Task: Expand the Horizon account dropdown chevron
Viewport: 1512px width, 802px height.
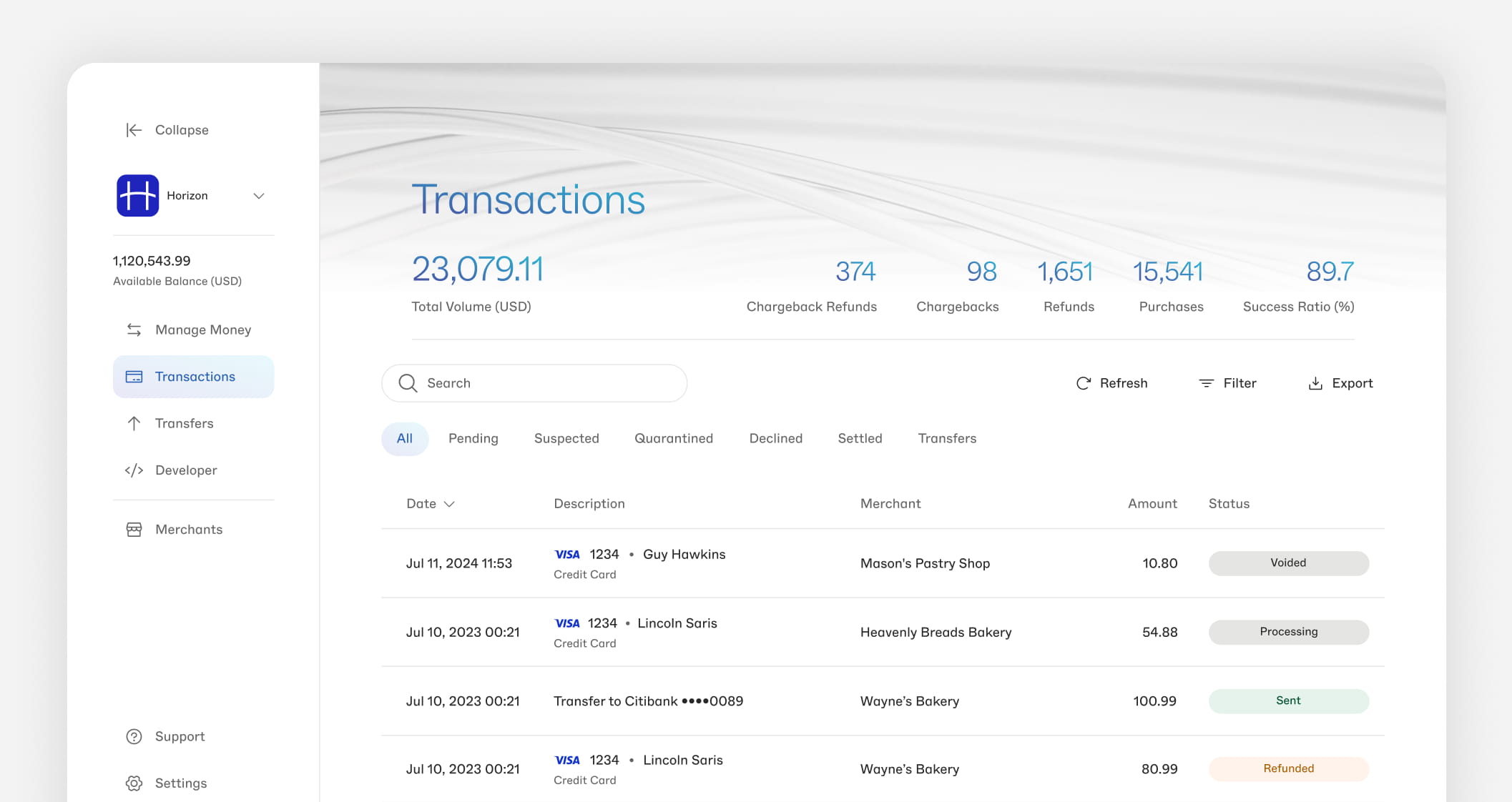Action: coord(259,196)
